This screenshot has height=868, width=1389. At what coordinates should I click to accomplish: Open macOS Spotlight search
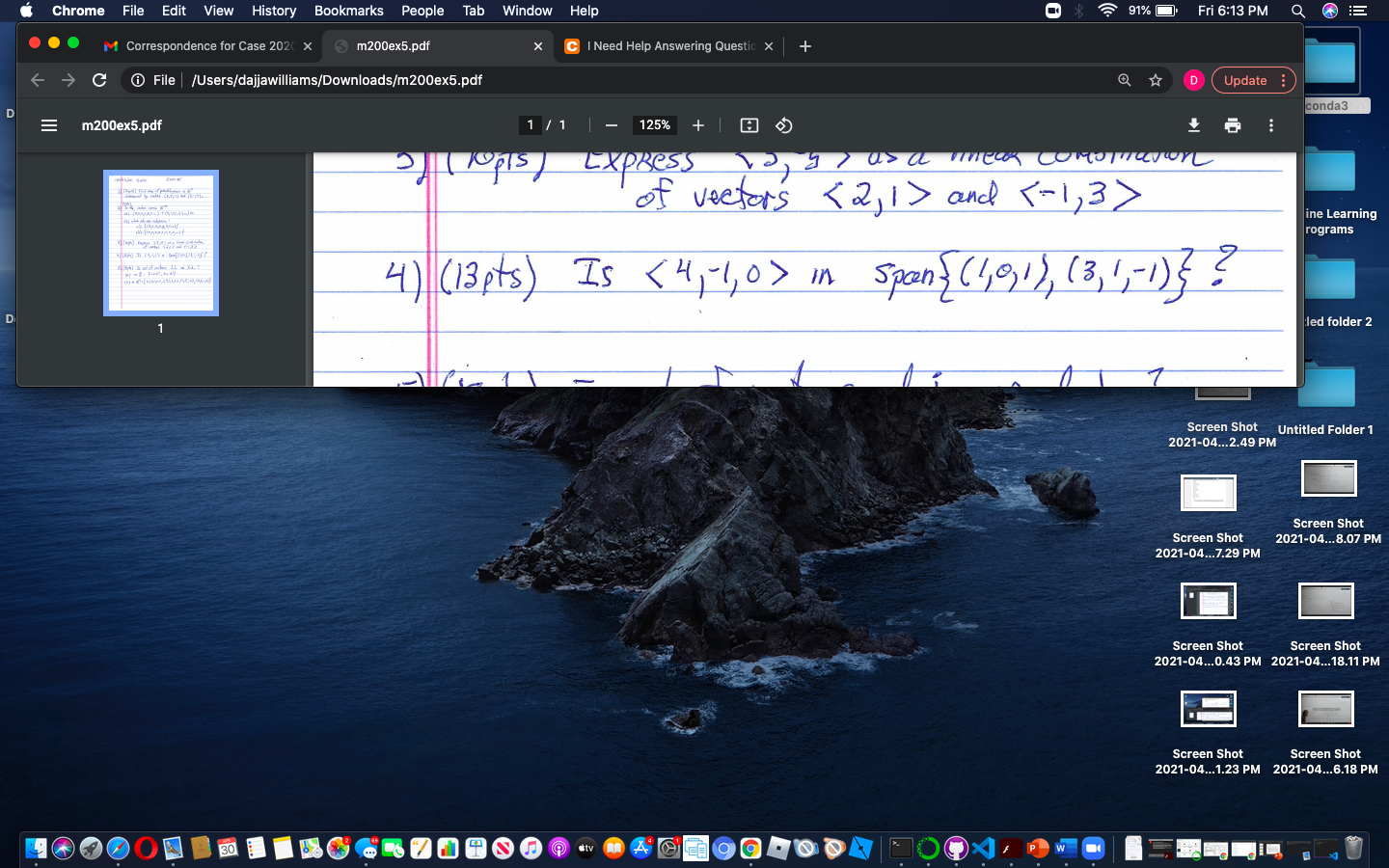1297,11
